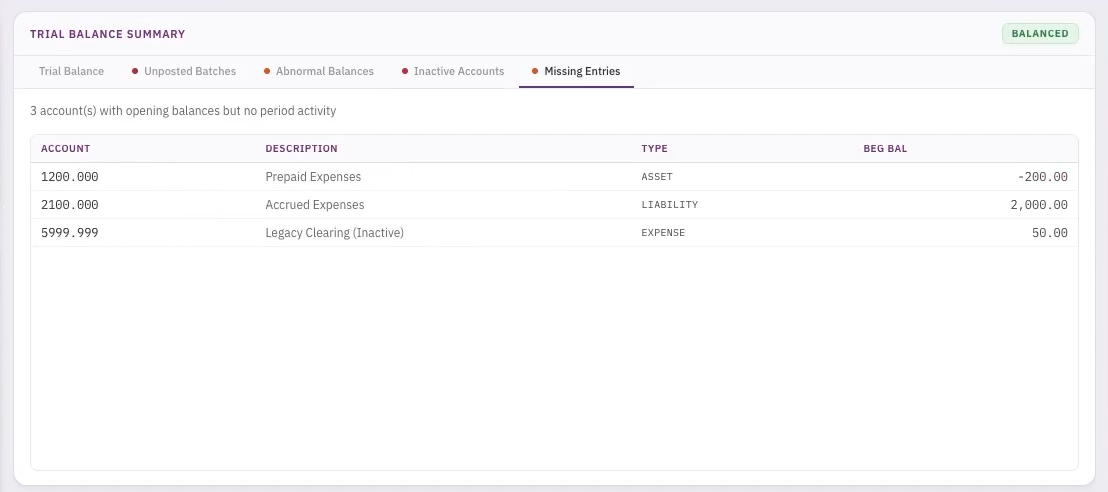Click the -200.00 beginning balance value
The height and width of the screenshot is (492, 1108).
(x=1042, y=177)
